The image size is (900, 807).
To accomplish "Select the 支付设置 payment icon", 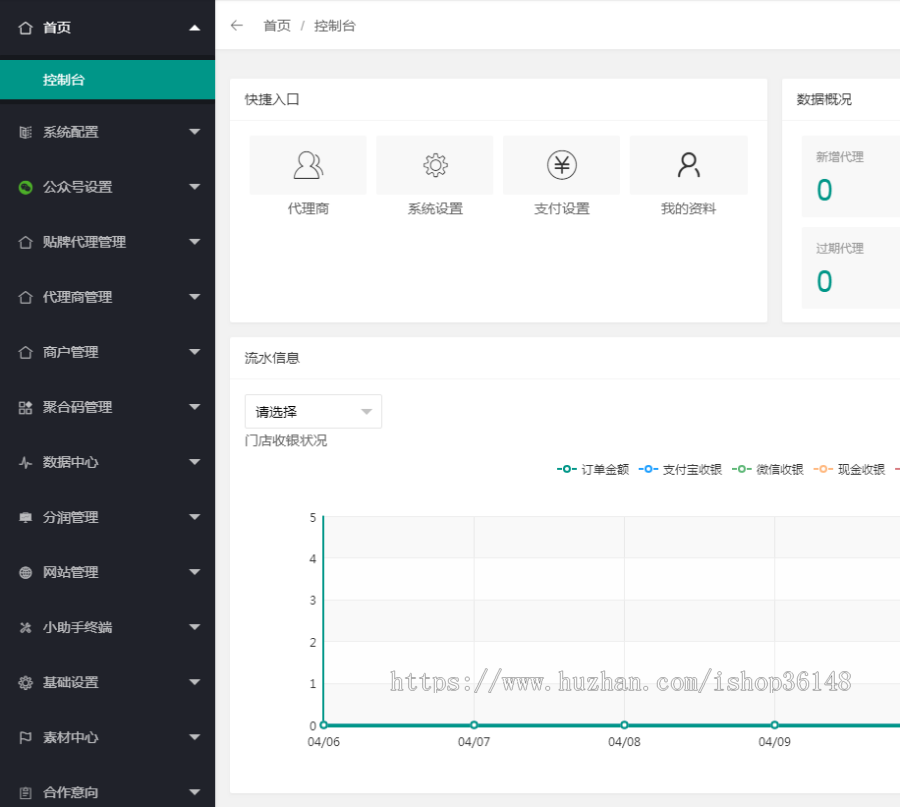I will 561,165.
